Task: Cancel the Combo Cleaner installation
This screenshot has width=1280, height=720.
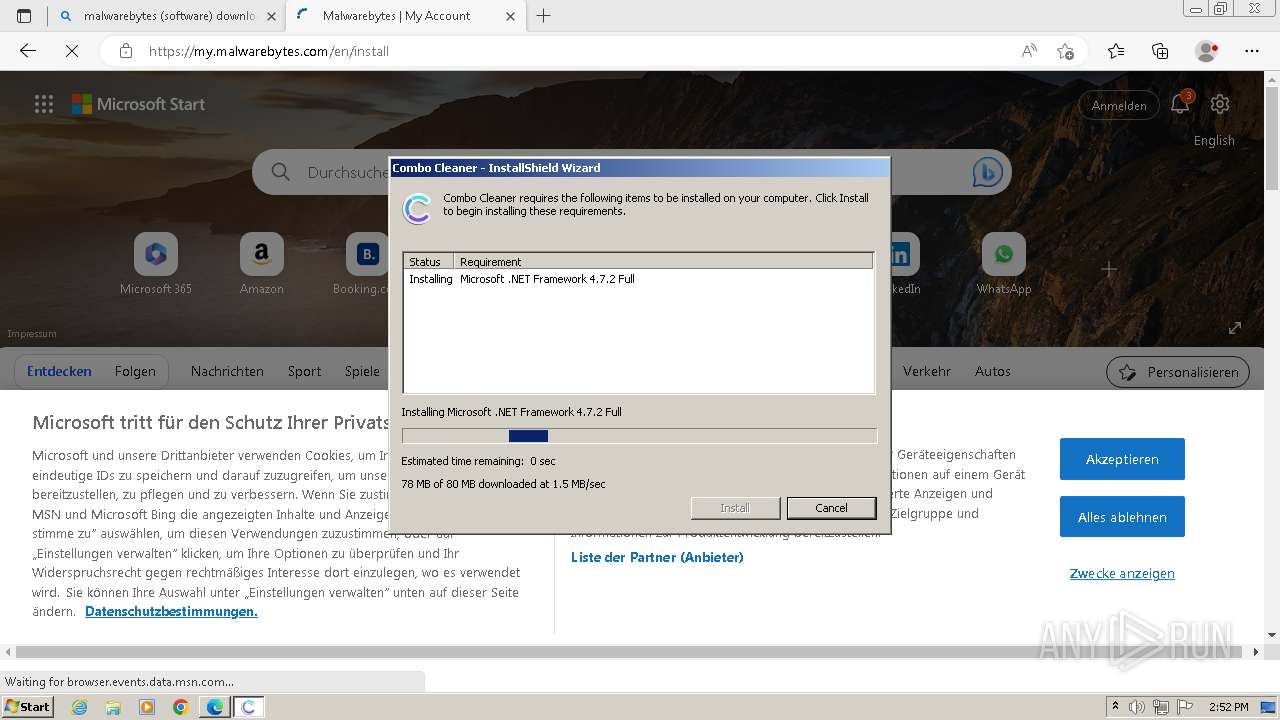Action: tap(831, 508)
